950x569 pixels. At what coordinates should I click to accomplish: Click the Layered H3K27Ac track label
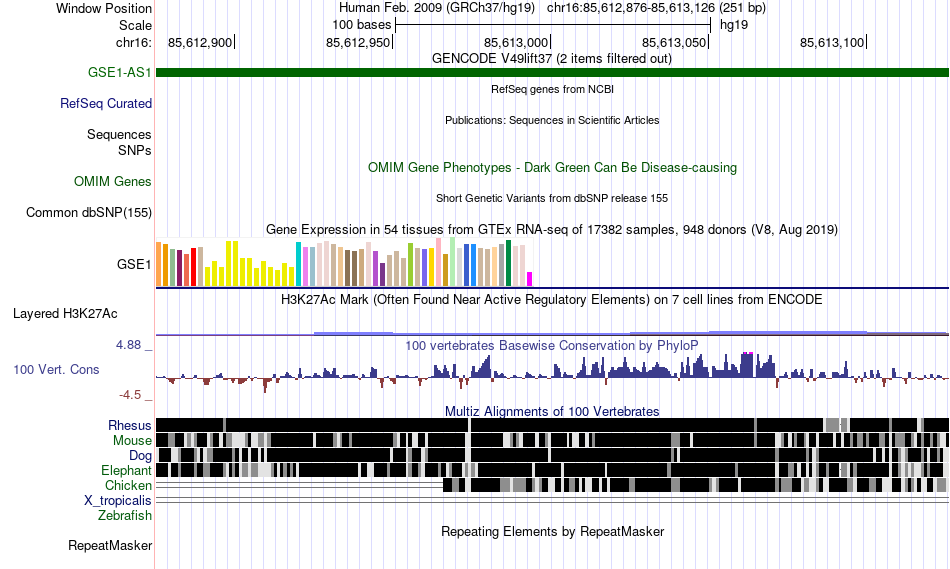(x=65, y=313)
